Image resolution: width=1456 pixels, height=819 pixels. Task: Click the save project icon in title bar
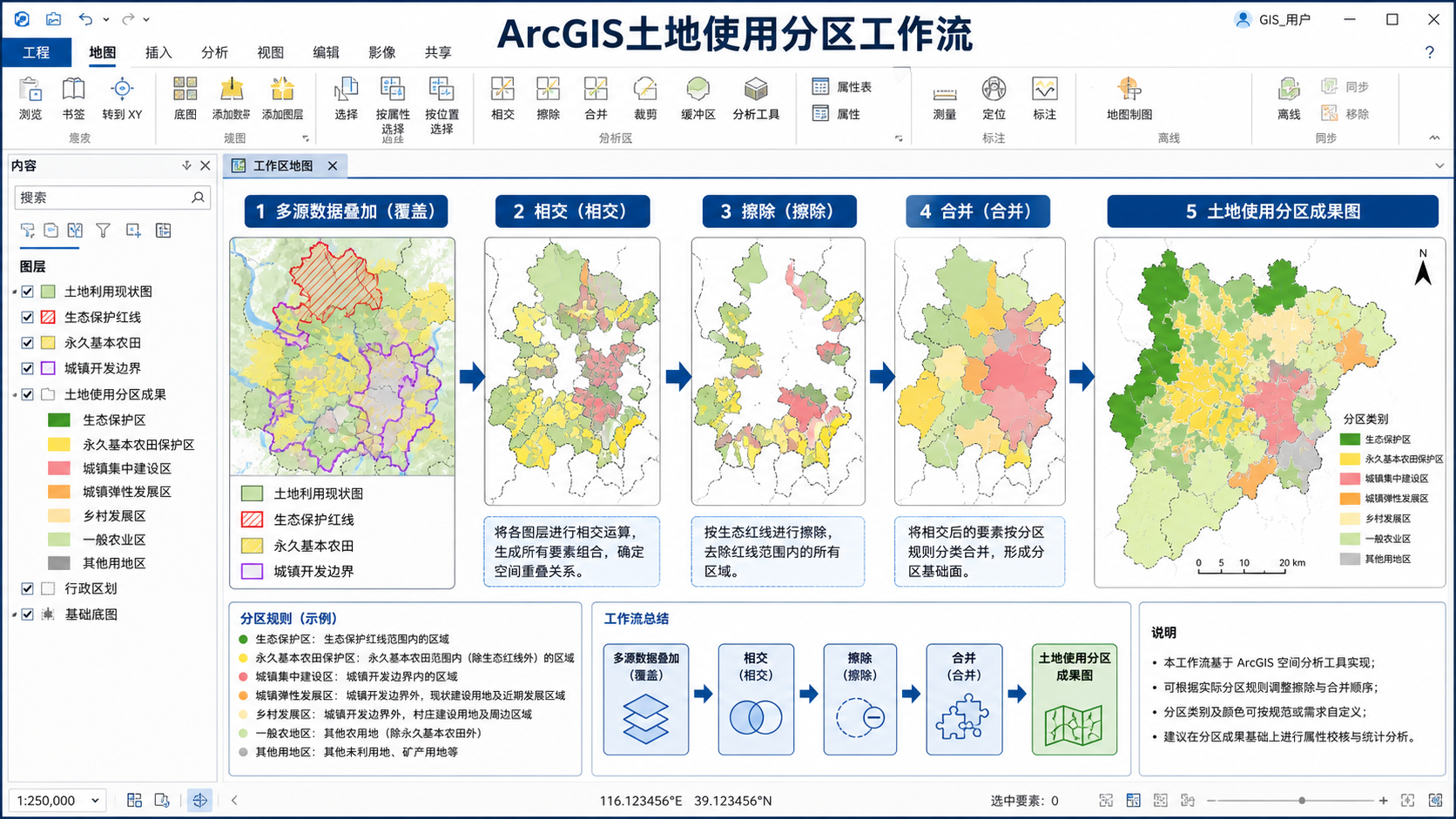click(x=53, y=19)
